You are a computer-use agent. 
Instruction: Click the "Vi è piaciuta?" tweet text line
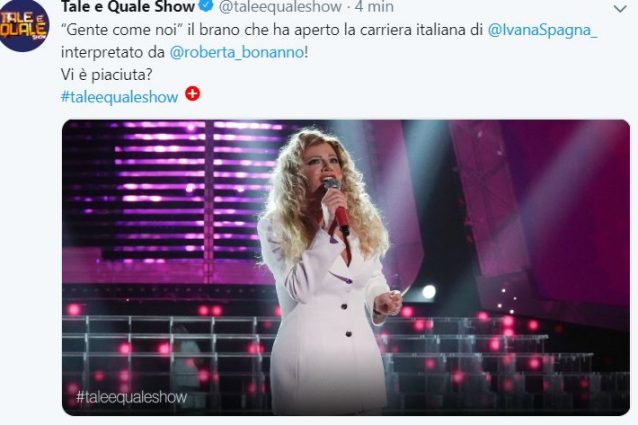coord(107,74)
